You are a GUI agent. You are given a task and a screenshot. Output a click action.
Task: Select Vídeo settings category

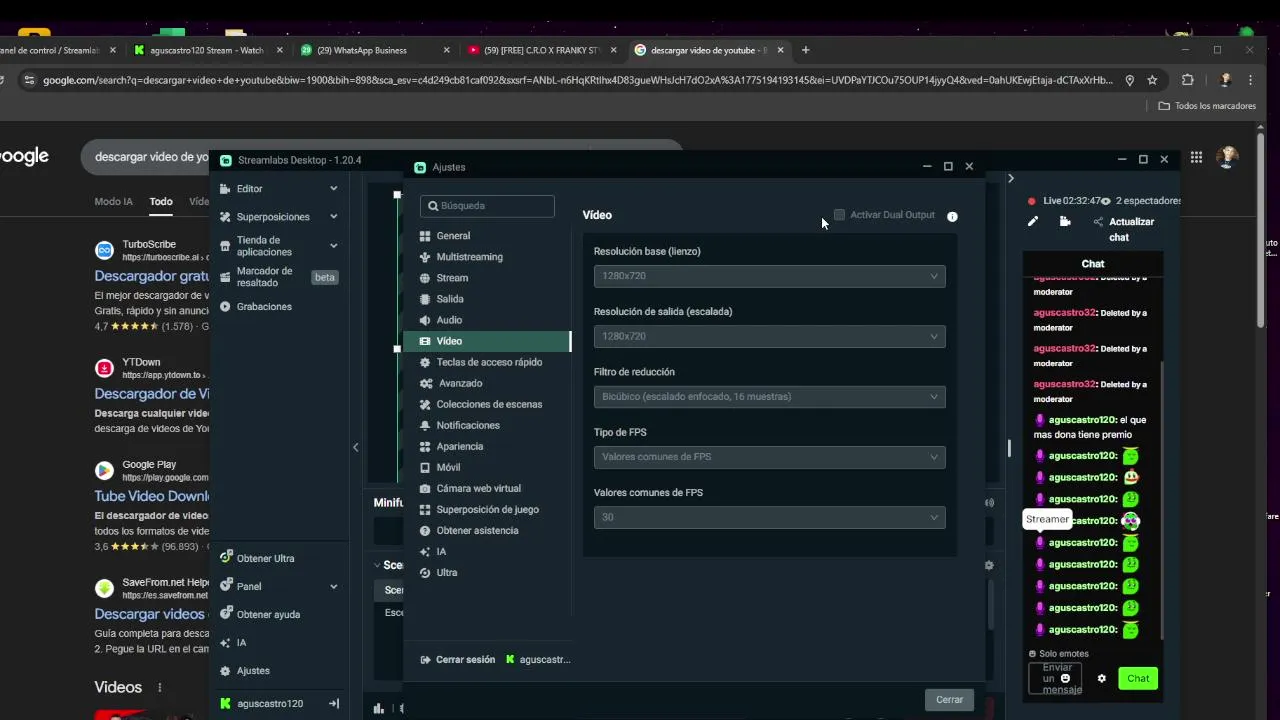[x=487, y=341]
